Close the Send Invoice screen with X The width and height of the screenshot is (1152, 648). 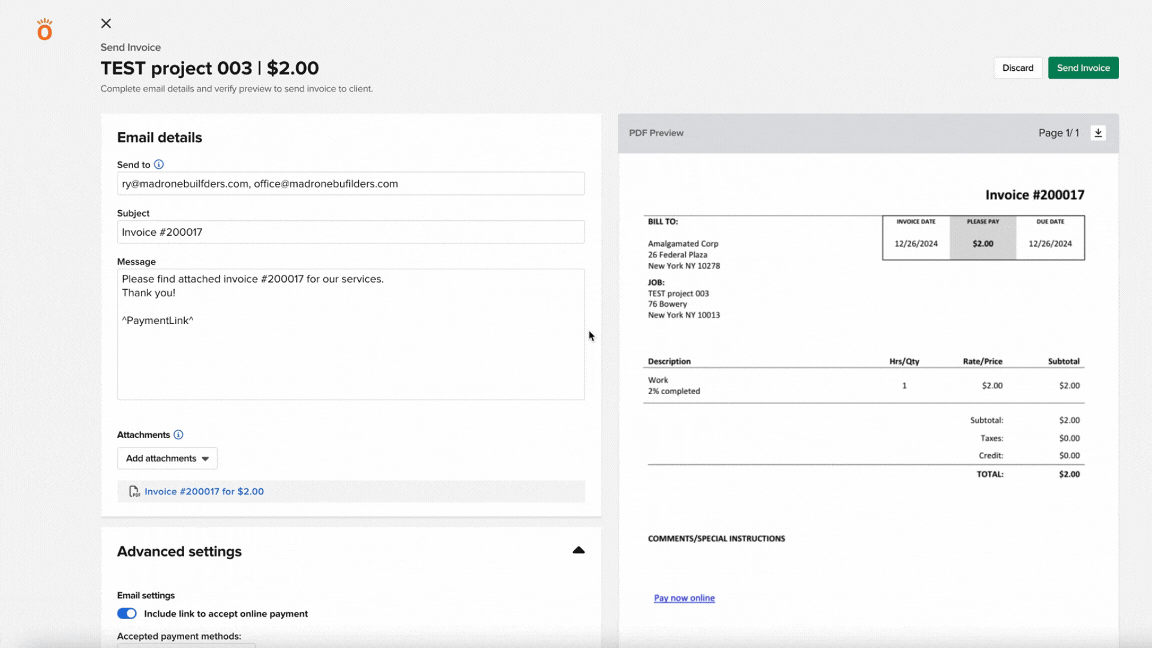pyautogui.click(x=106, y=23)
